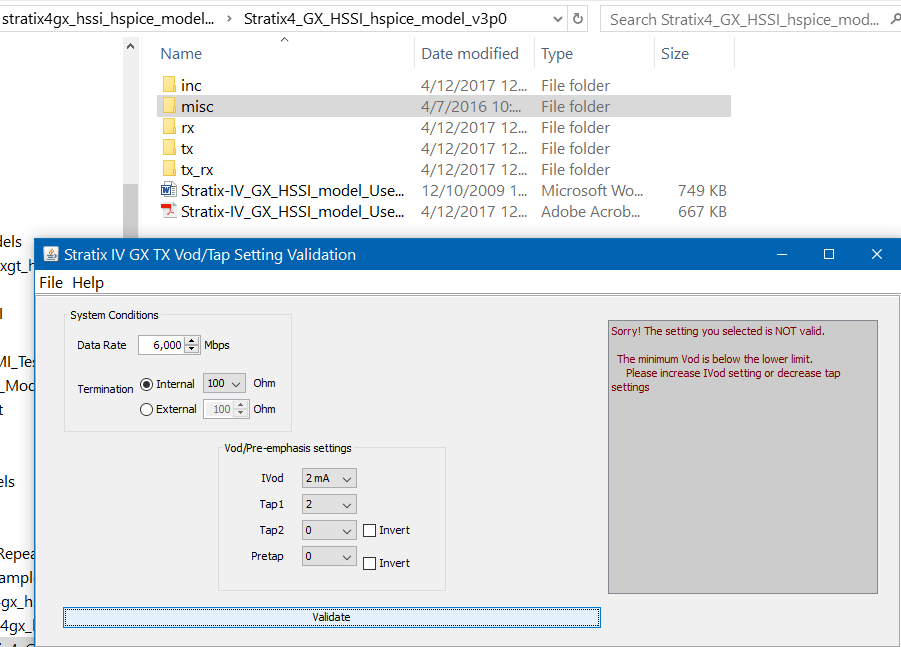Screen dimensions: 901x647
Task: Select the External termination radio button
Action: pos(147,409)
